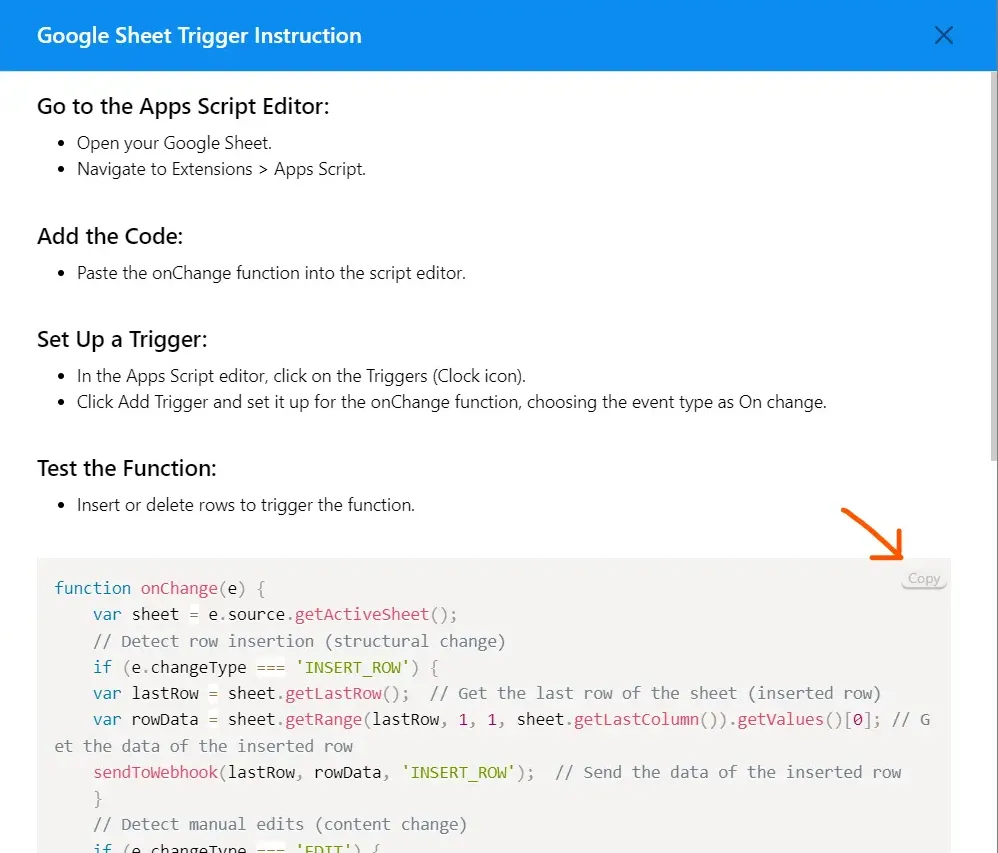Click the 'Add the Code:' heading
The width and height of the screenshot is (998, 853).
110,236
